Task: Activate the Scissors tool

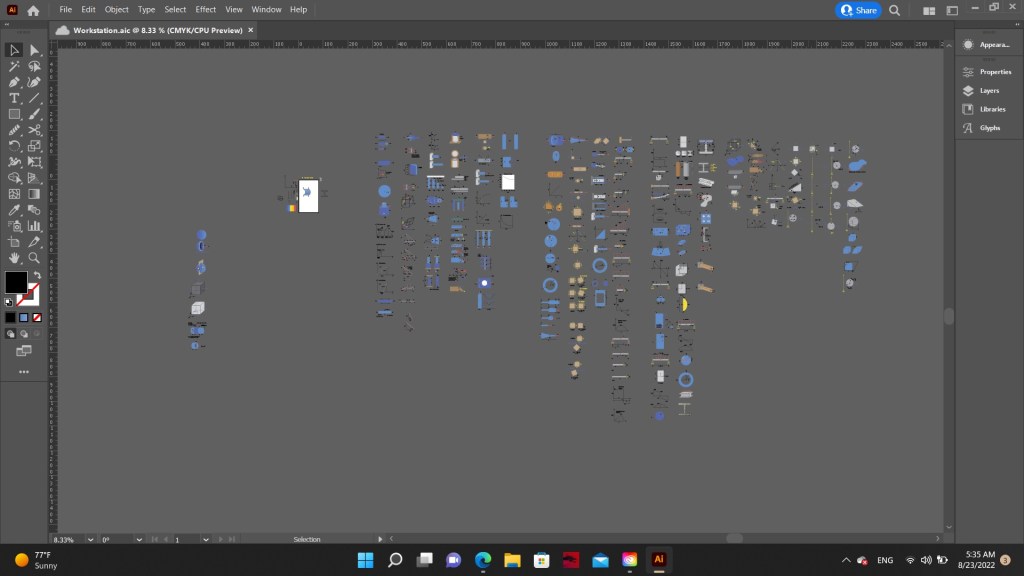Action: point(34,130)
